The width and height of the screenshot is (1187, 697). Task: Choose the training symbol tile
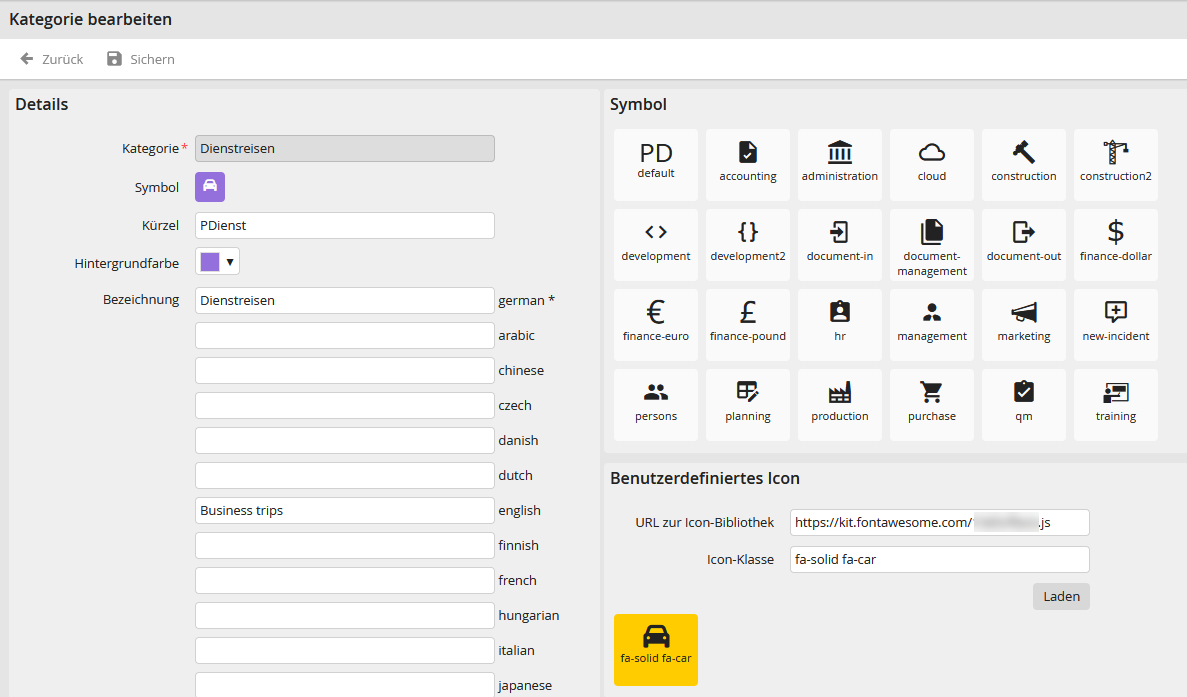1115,404
